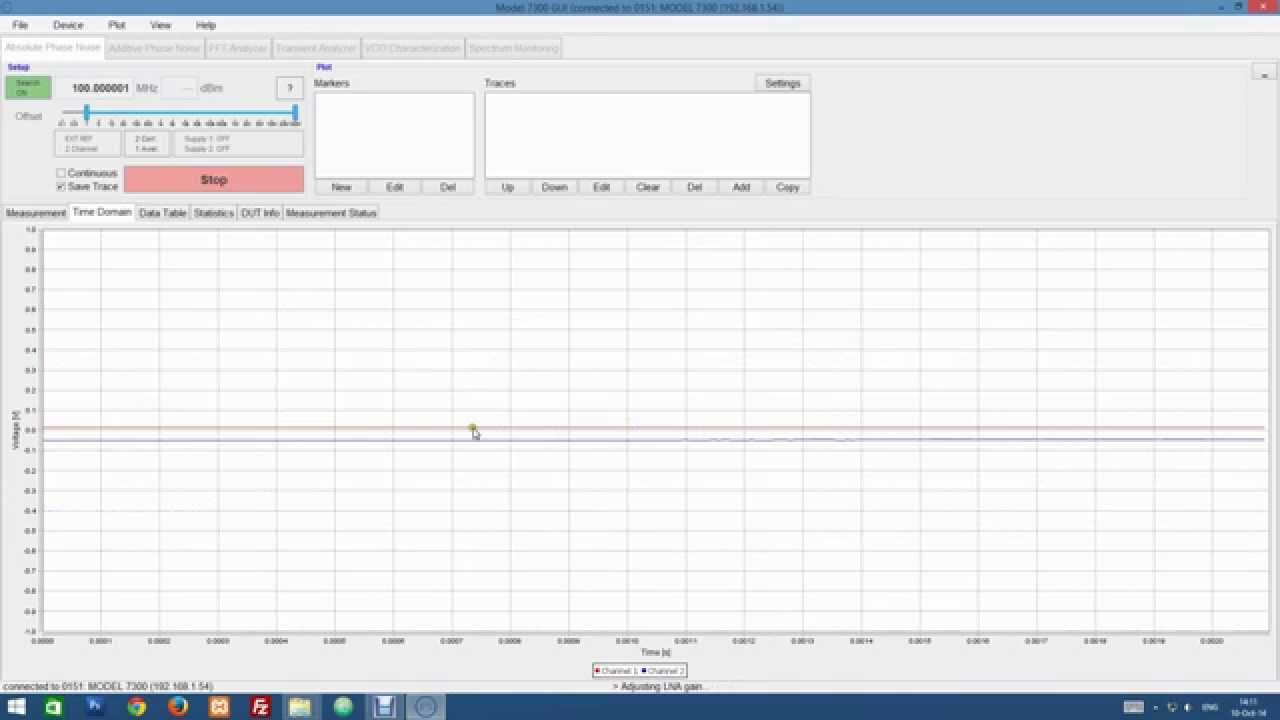Select the Additive Phase Noise mode tab
This screenshot has width=1280, height=720.
(x=154, y=48)
